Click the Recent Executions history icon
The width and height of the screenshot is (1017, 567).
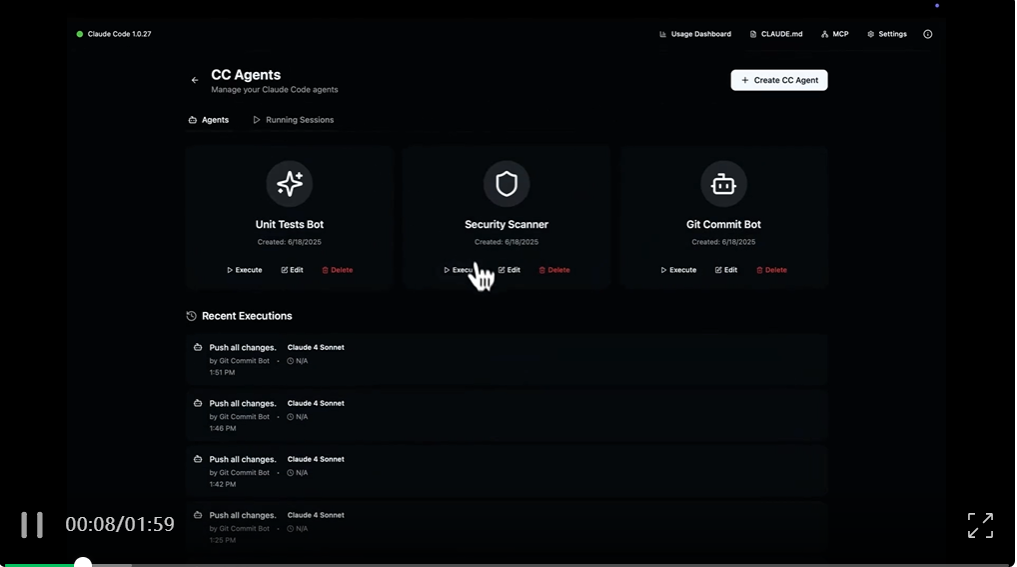point(191,316)
